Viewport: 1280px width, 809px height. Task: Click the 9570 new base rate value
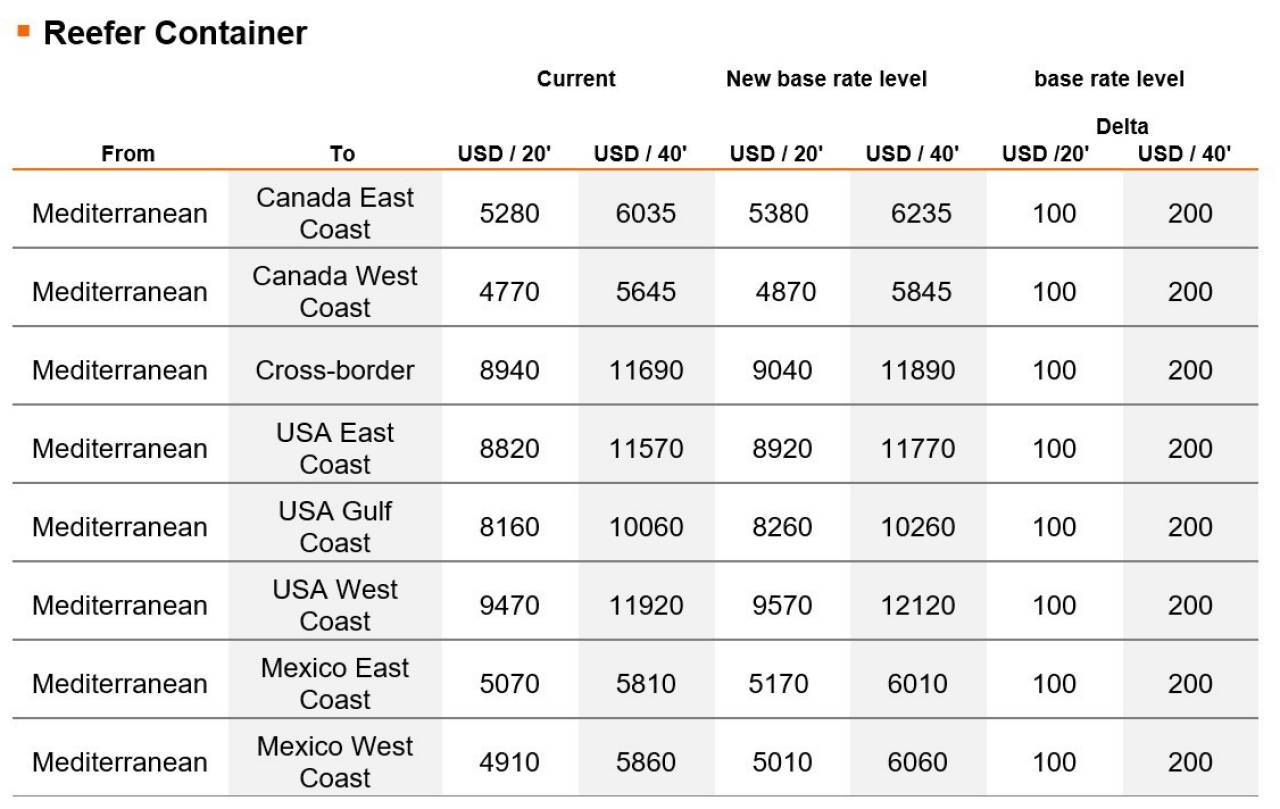782,605
